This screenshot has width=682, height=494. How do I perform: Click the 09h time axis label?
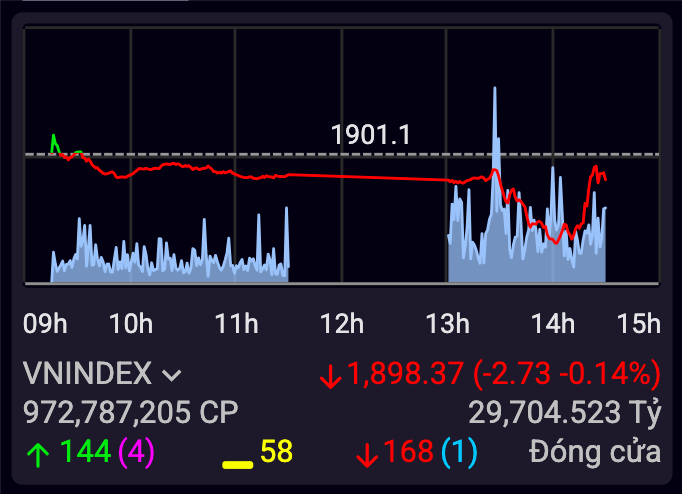pyautogui.click(x=45, y=324)
